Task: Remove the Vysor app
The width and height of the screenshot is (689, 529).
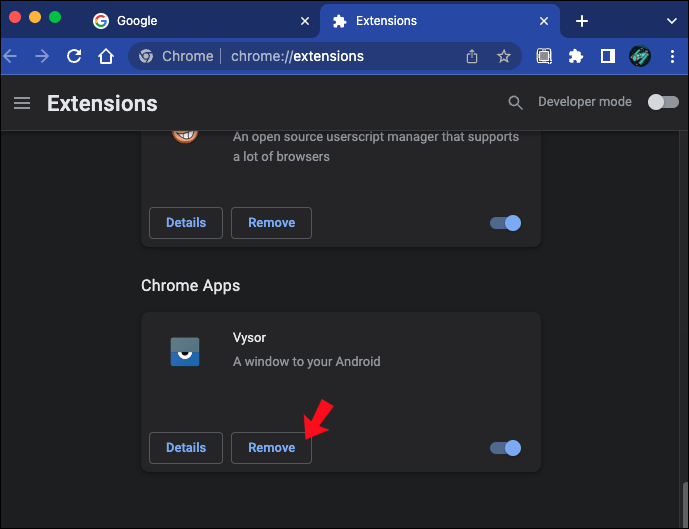Action: tap(272, 448)
